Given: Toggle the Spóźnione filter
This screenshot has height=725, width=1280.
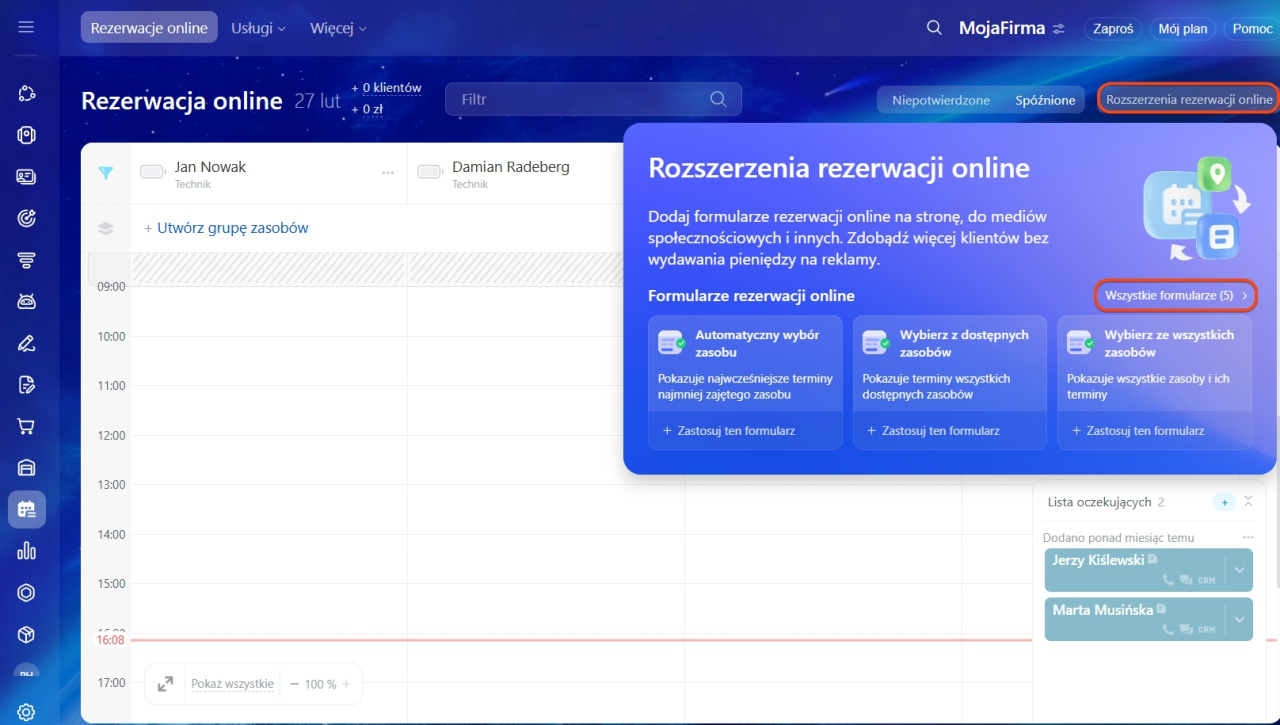Looking at the screenshot, I should coord(1045,100).
